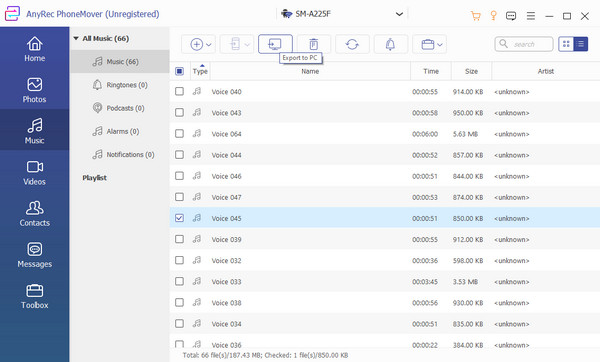This screenshot has height=362, width=600.
Task: Expand the toolbox briefcase dropdown arrow
Action: pyautogui.click(x=440, y=45)
